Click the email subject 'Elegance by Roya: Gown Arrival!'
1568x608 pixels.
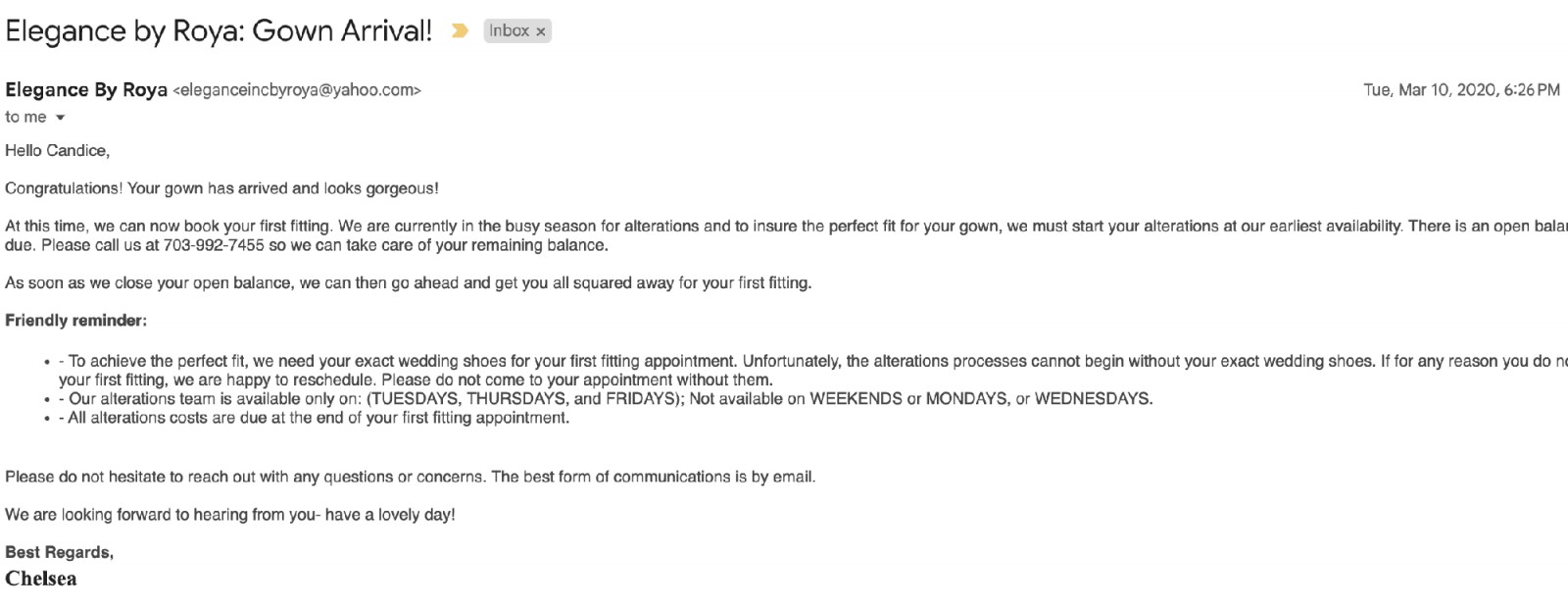pos(219,30)
